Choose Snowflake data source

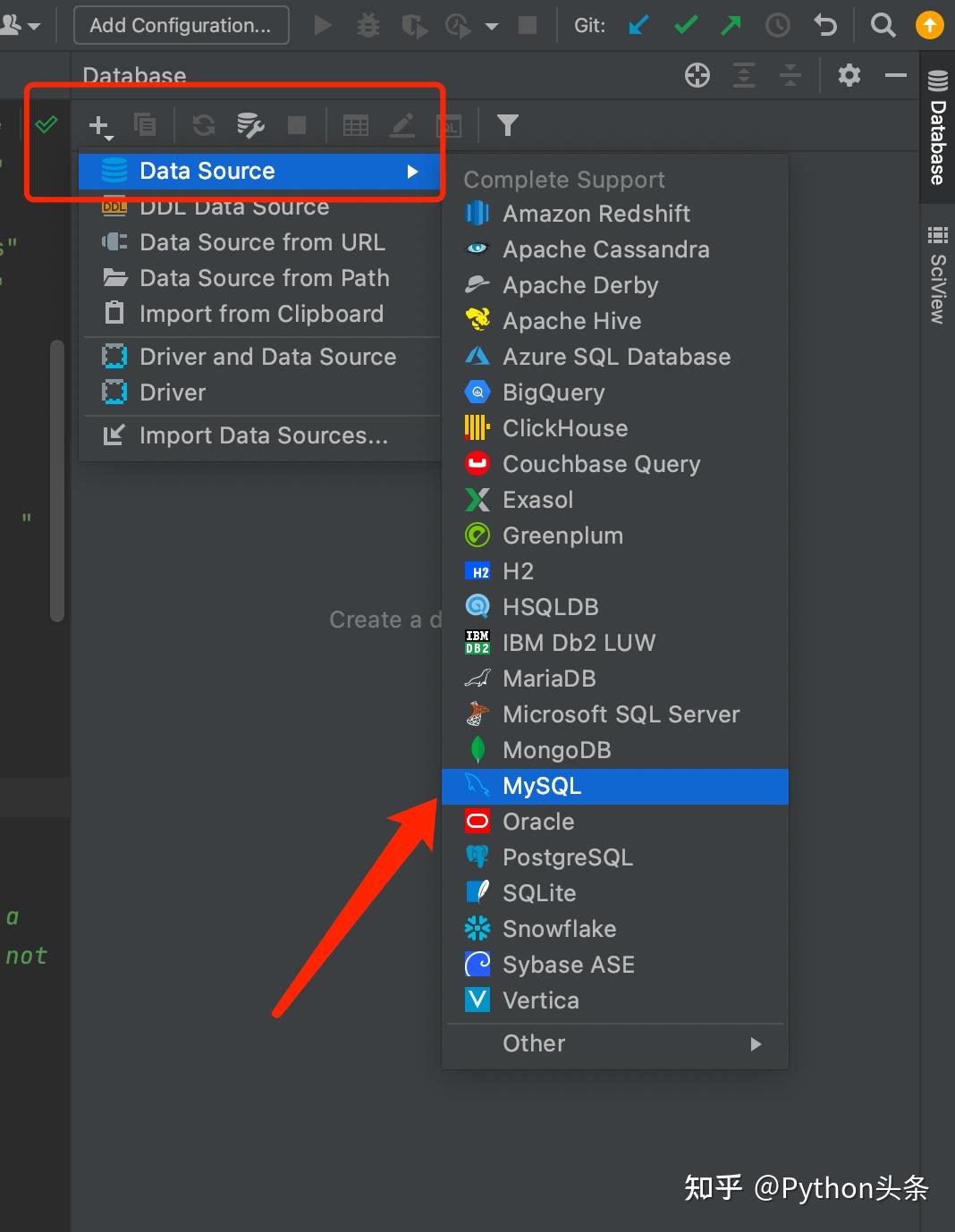[615, 929]
